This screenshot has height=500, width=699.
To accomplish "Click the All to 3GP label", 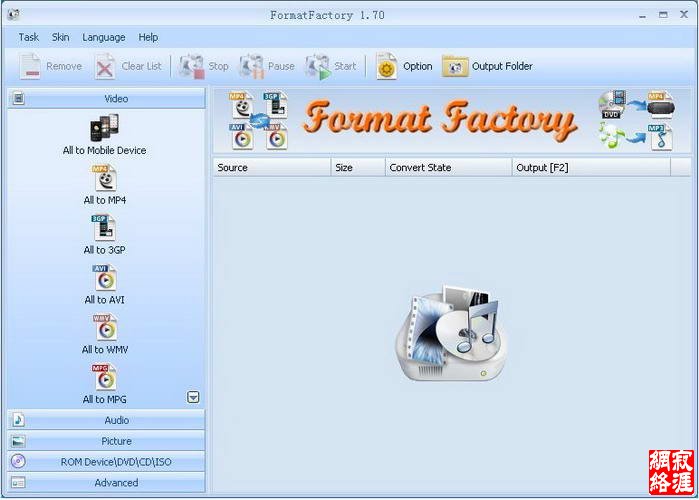I will pos(104,250).
